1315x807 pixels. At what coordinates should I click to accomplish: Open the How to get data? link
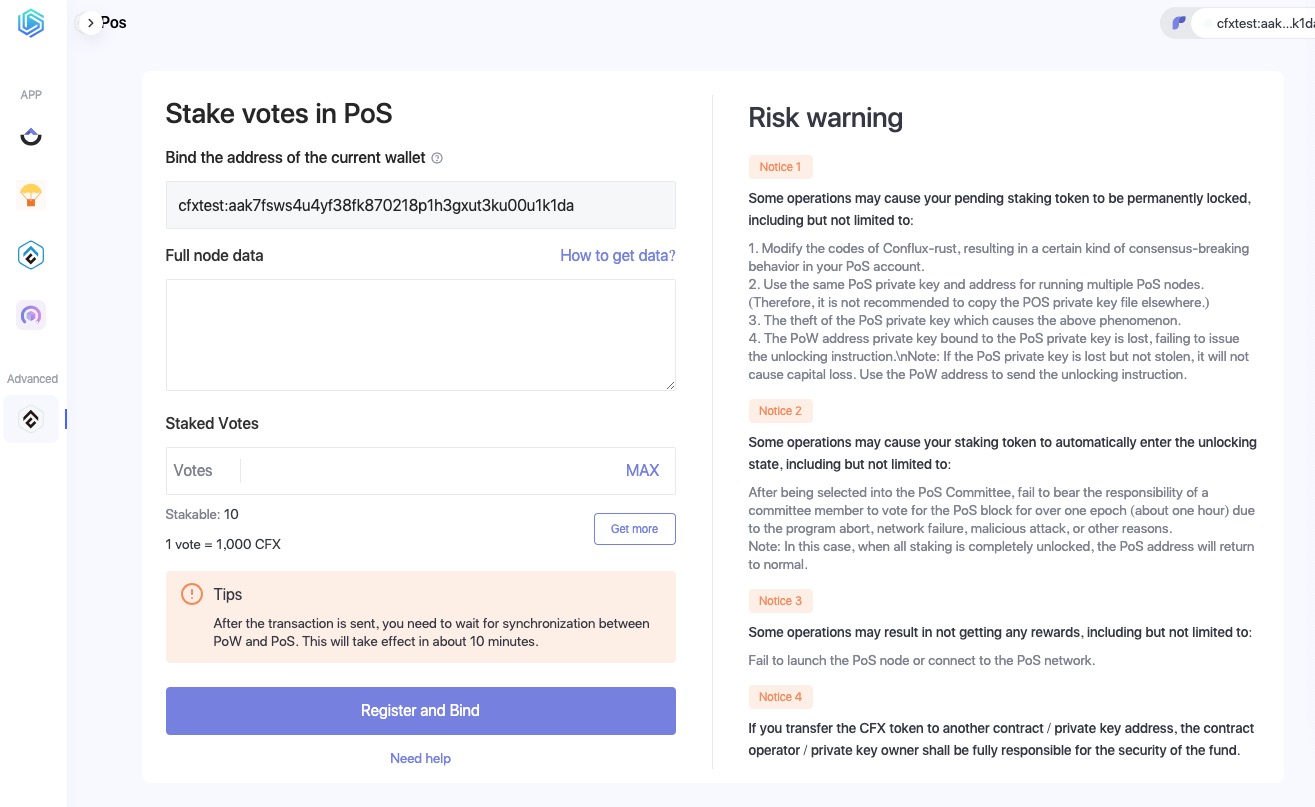617,255
